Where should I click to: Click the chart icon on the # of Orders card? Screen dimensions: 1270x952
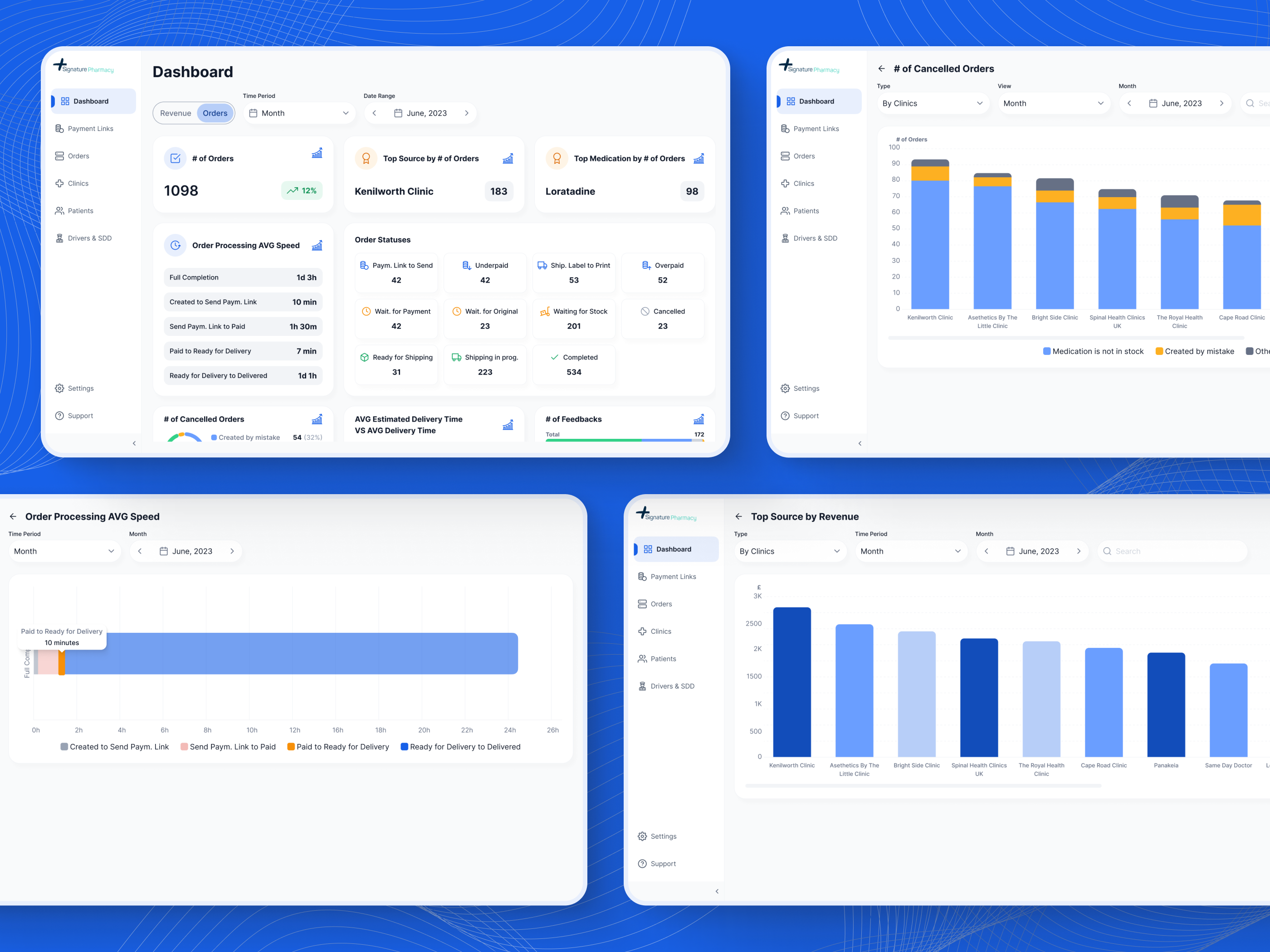coord(317,153)
